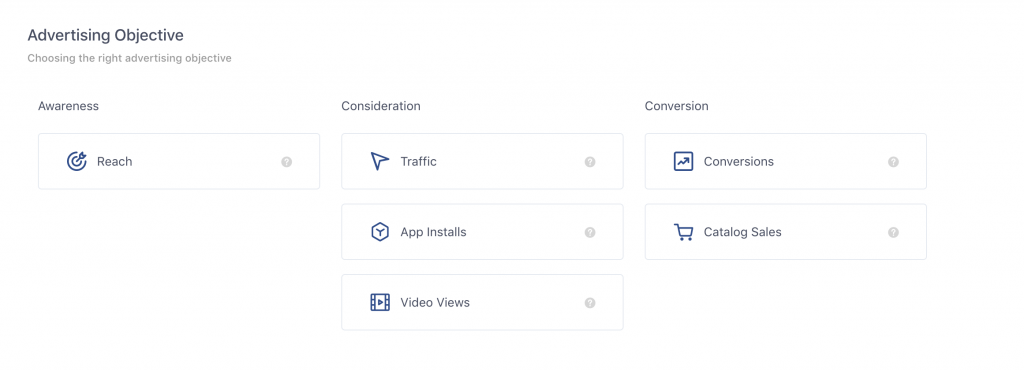Select the Reach objective label
The height and width of the screenshot is (371, 1024).
tap(114, 161)
